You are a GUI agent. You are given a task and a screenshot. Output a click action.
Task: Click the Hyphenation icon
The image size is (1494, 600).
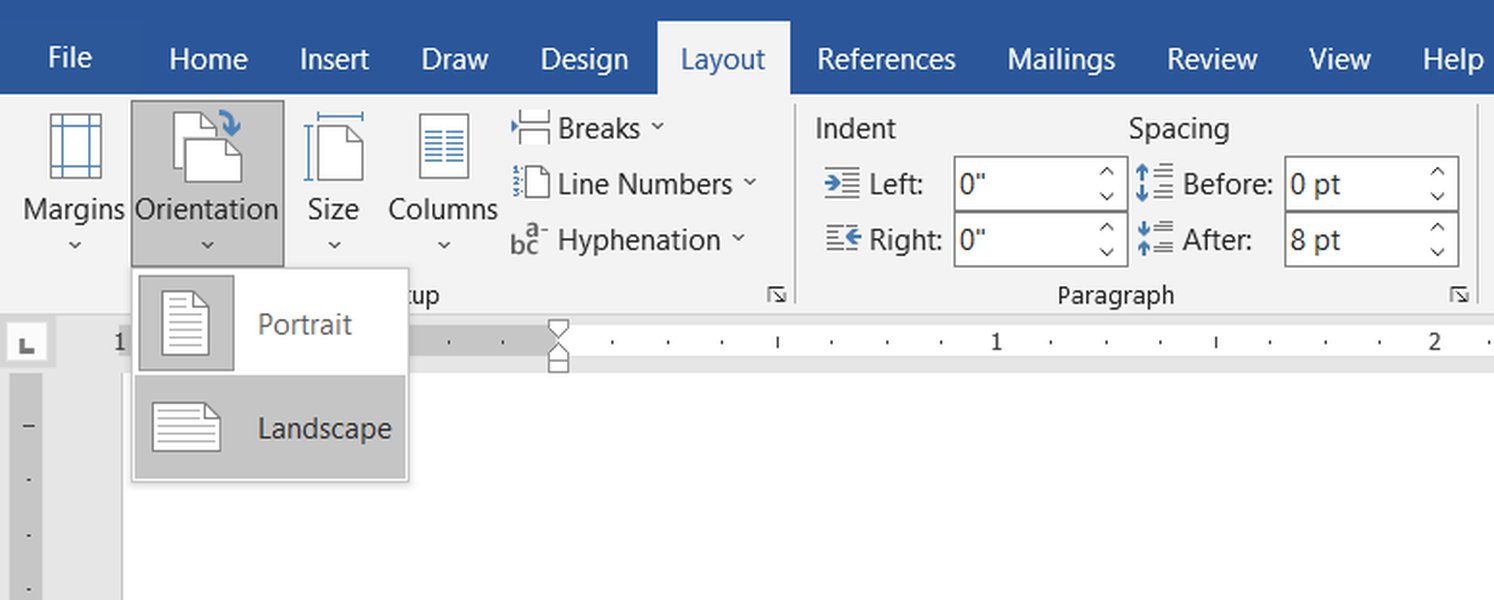pos(531,240)
